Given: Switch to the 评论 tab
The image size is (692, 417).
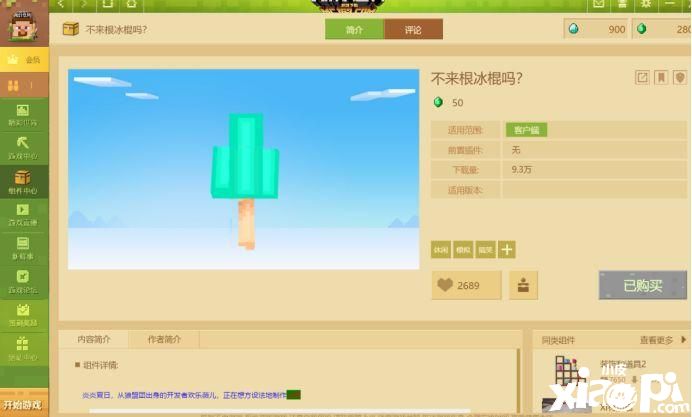Looking at the screenshot, I should coord(414,29).
